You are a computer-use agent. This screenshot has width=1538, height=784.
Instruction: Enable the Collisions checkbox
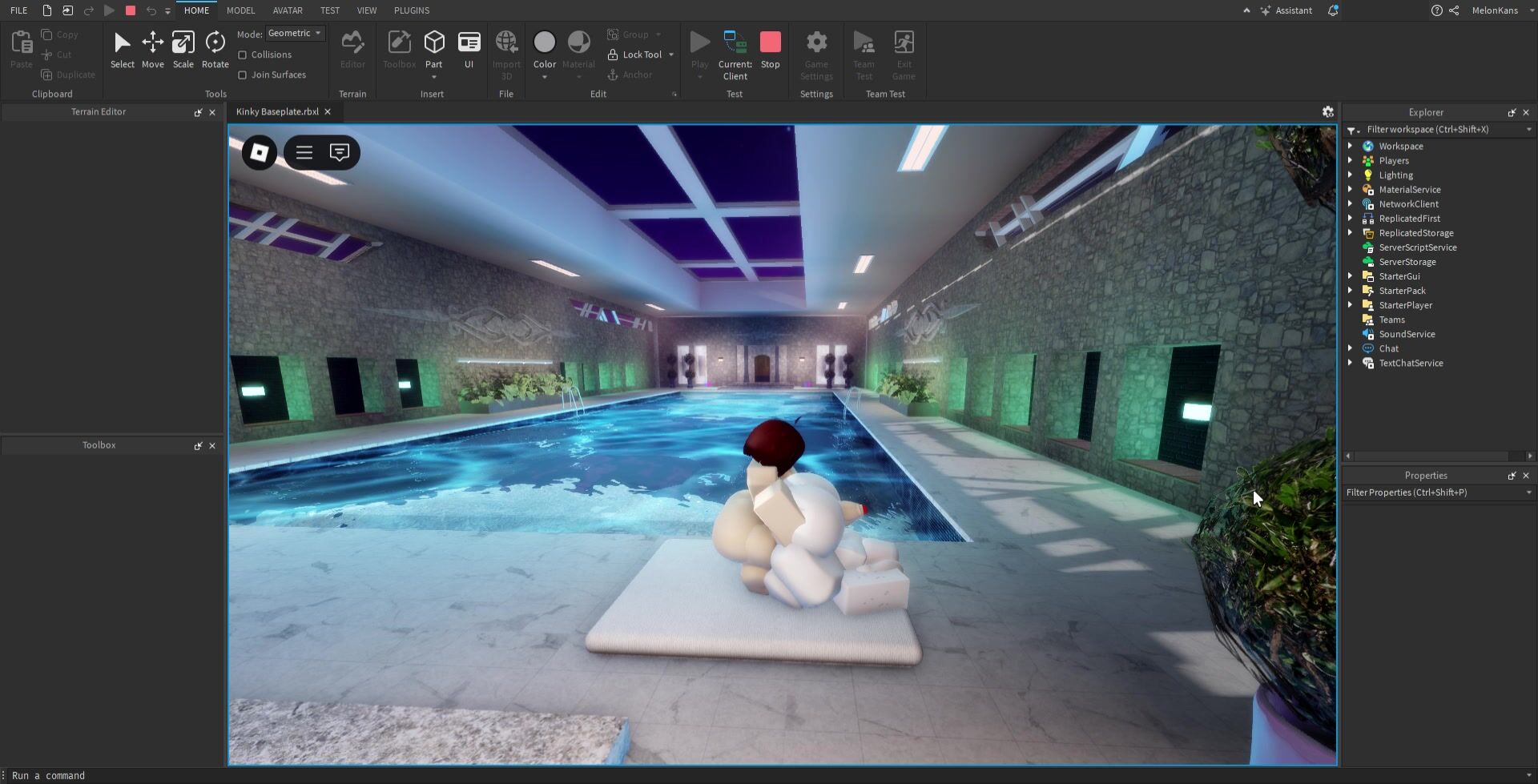[x=242, y=54]
